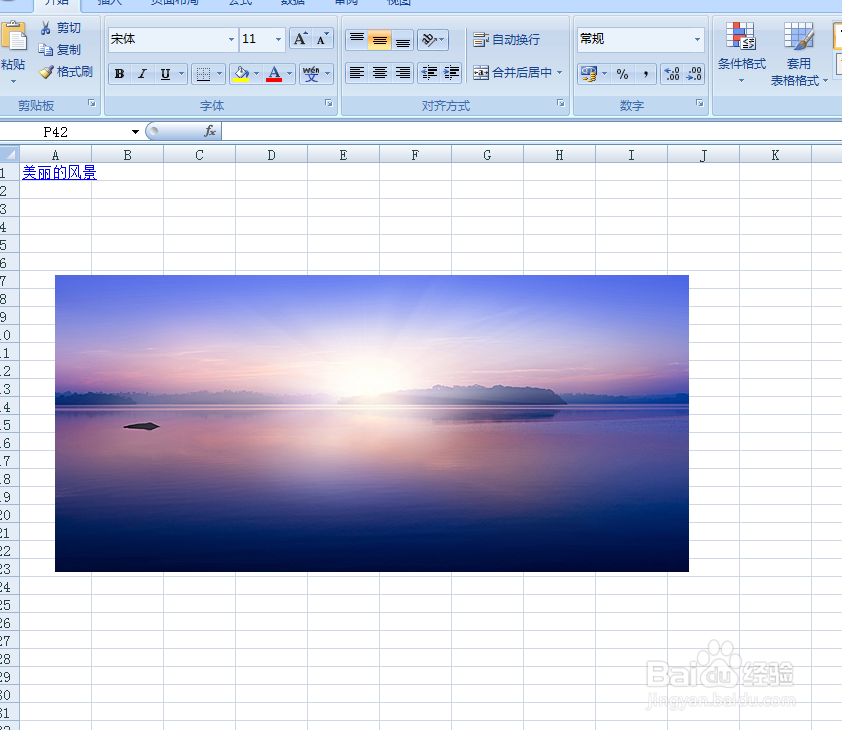
Task: Select column B header
Action: [127, 155]
